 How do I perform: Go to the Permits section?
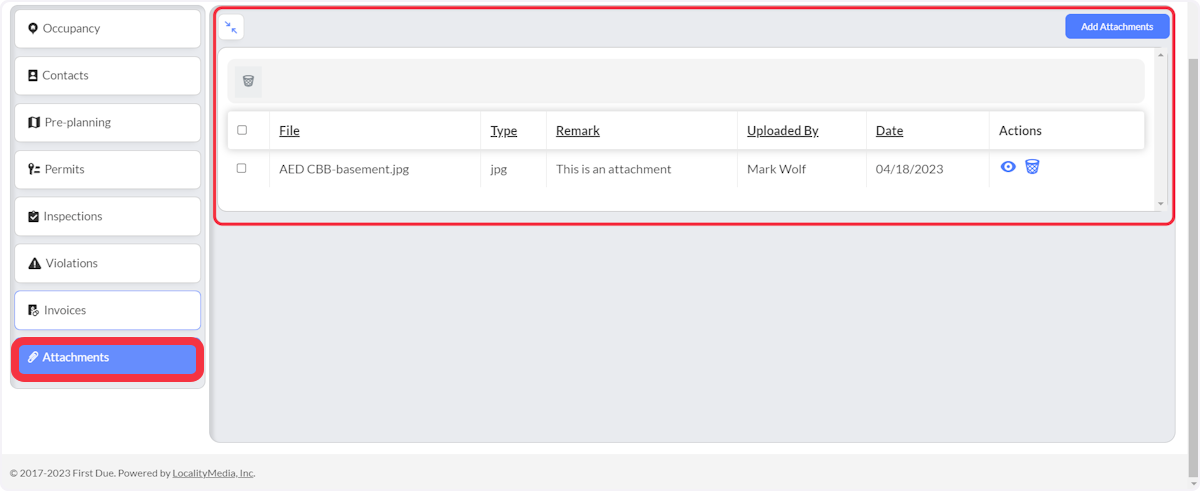[108, 170]
